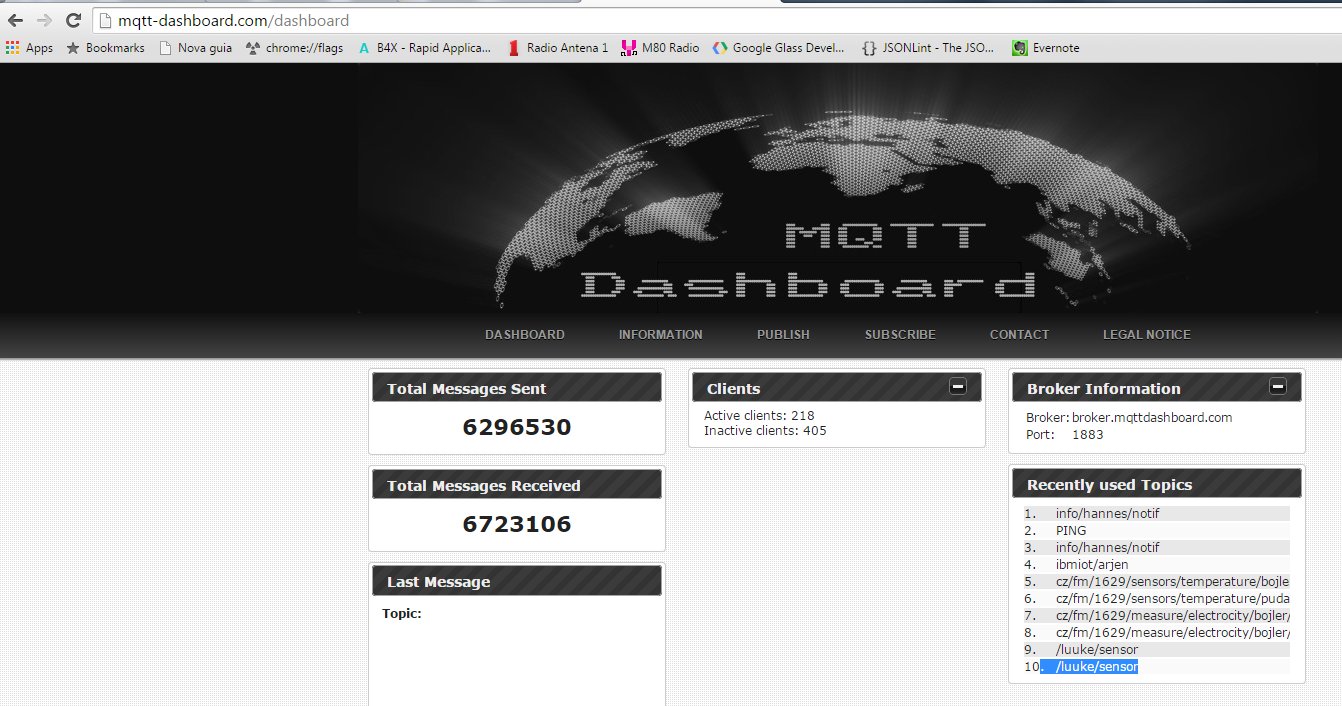This screenshot has height=706, width=1342.
Task: Select topic 1 info/hannes/notif
Action: pos(1157,514)
